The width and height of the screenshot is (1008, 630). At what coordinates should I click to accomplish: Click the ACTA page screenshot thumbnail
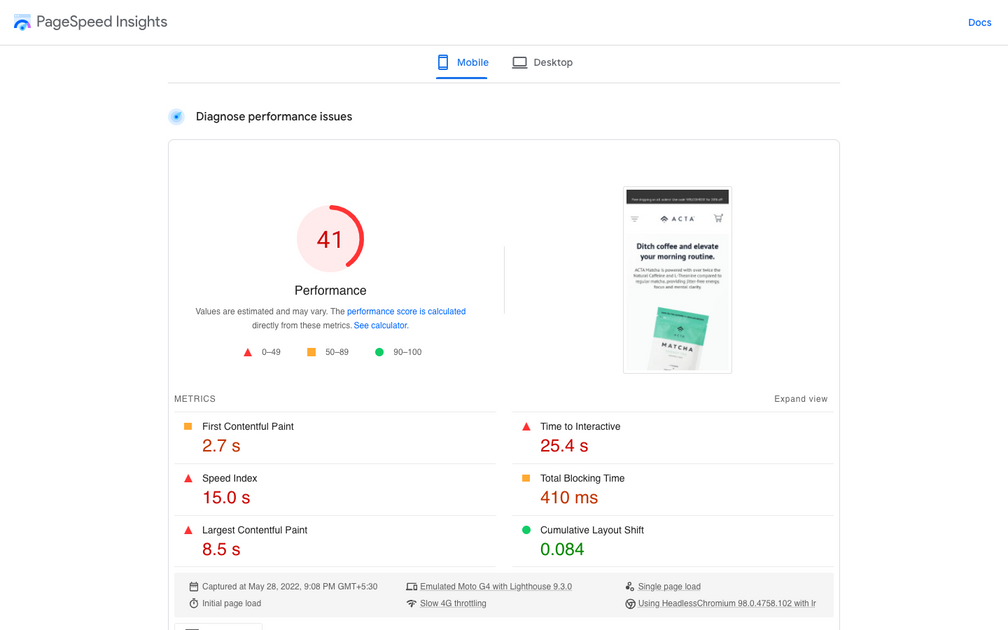pos(677,280)
